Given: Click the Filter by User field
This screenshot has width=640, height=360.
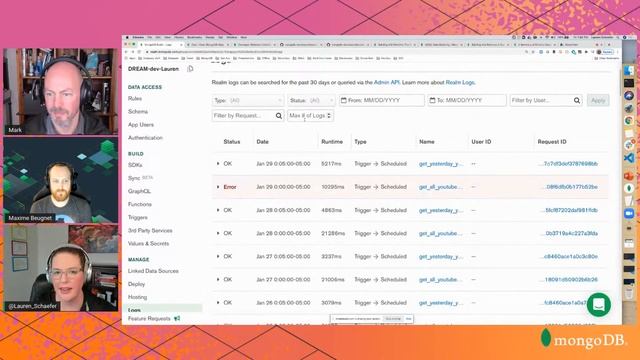Looking at the screenshot, I should pyautogui.click(x=546, y=100).
